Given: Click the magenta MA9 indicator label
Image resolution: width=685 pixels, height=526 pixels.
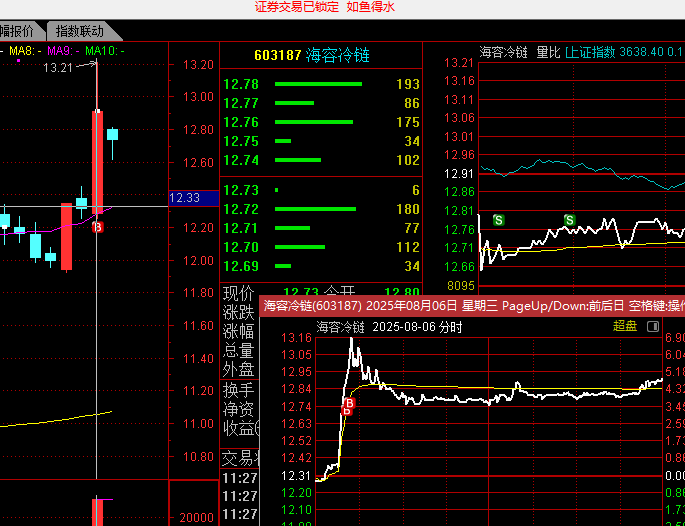Looking at the screenshot, I should pos(63,51).
